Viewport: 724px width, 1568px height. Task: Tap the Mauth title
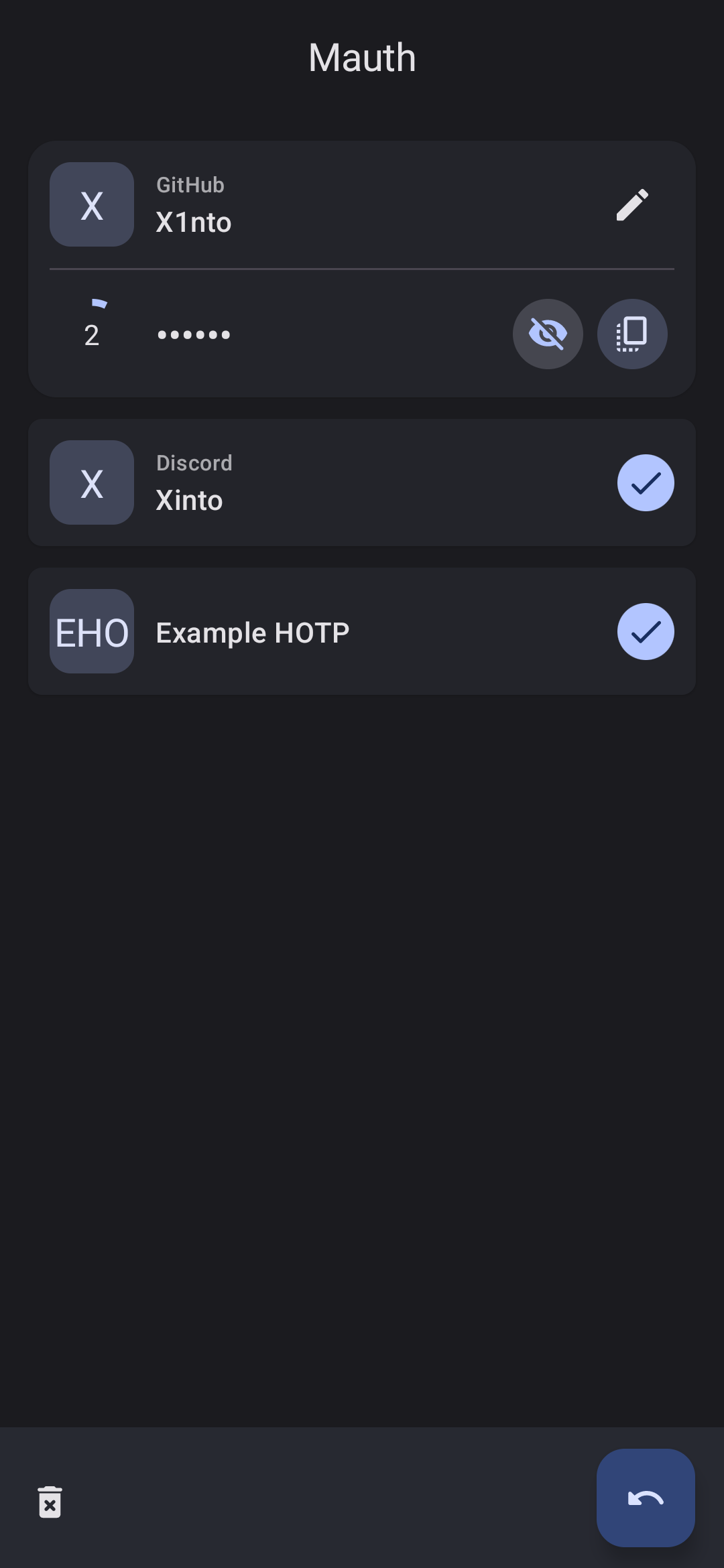point(362,58)
